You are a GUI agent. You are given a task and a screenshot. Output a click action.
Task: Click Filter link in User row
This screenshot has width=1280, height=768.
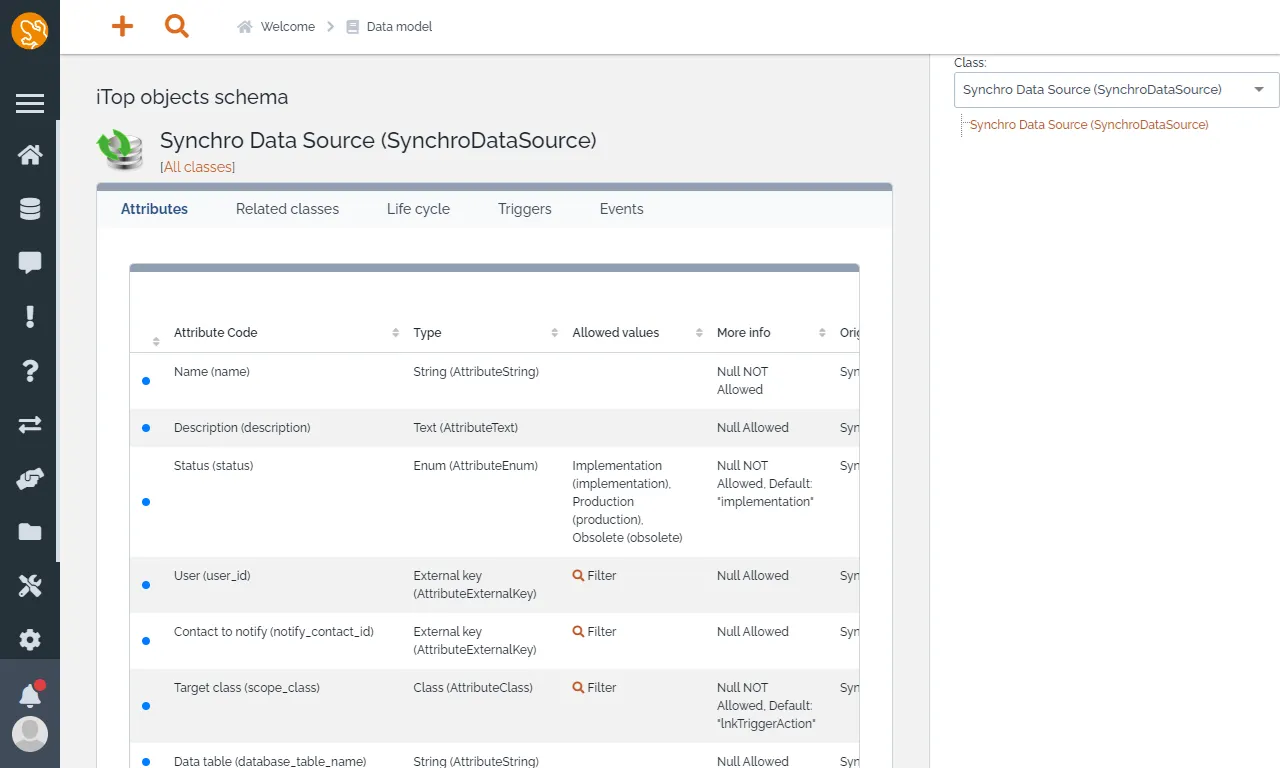[x=595, y=576]
